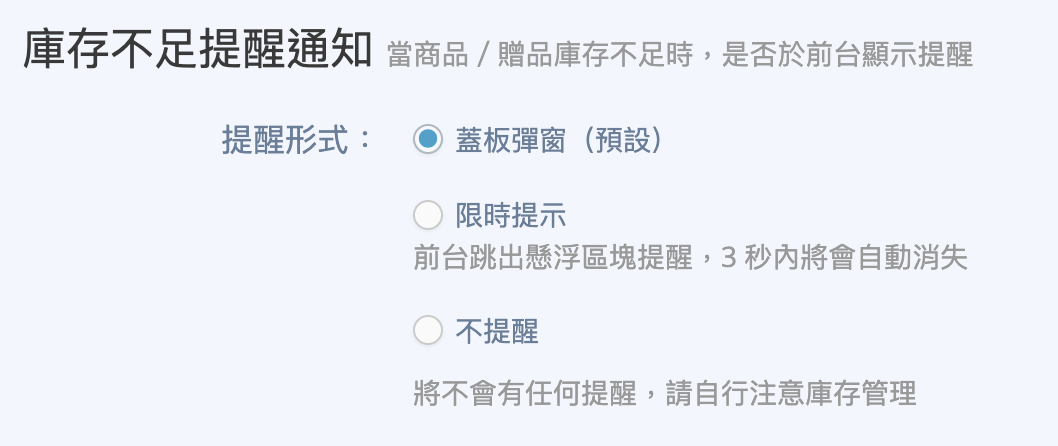
Task: Click the 自動消失 text ending the 限時提示 description
Action: pyautogui.click(x=912, y=258)
